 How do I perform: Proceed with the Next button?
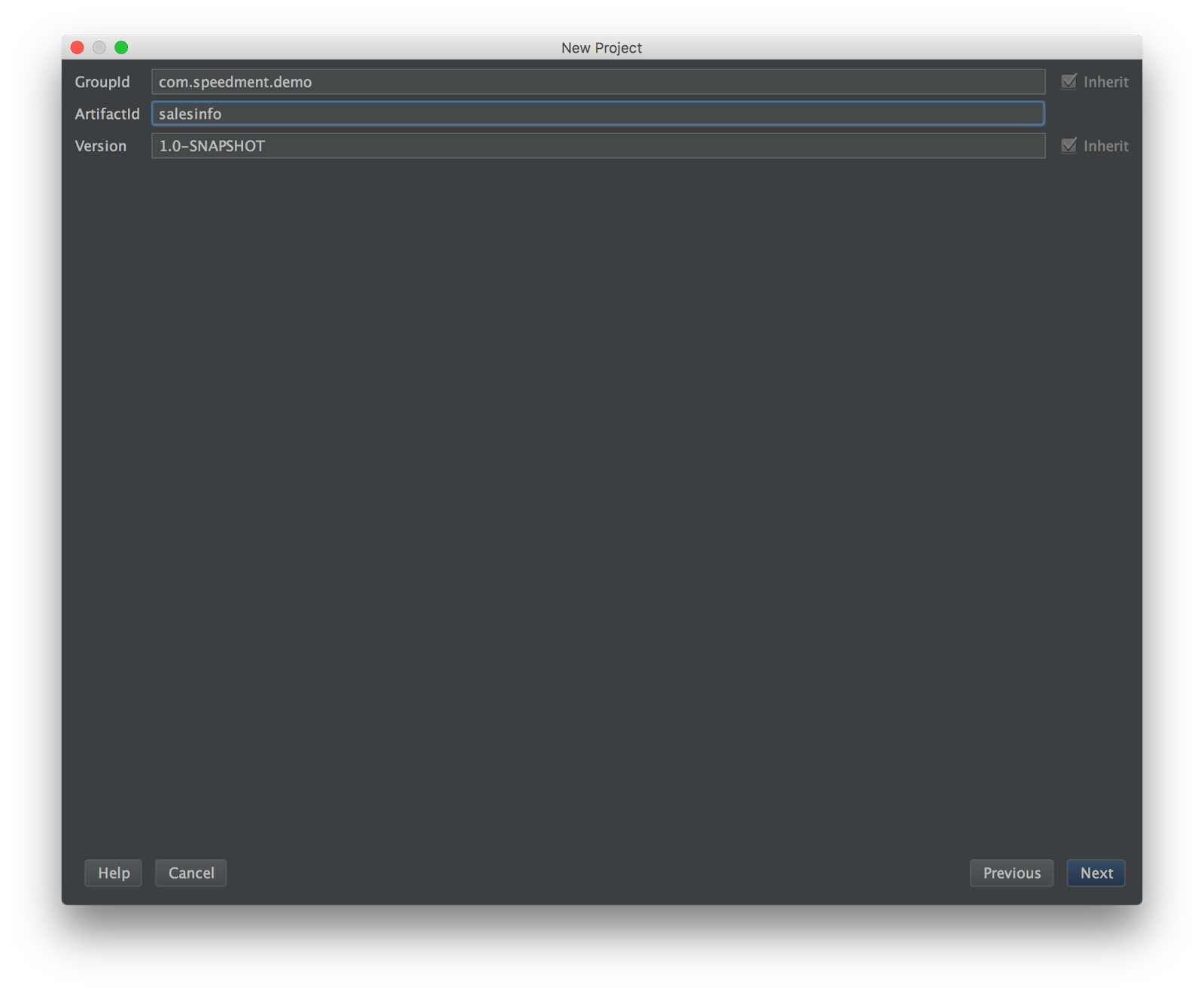1096,873
